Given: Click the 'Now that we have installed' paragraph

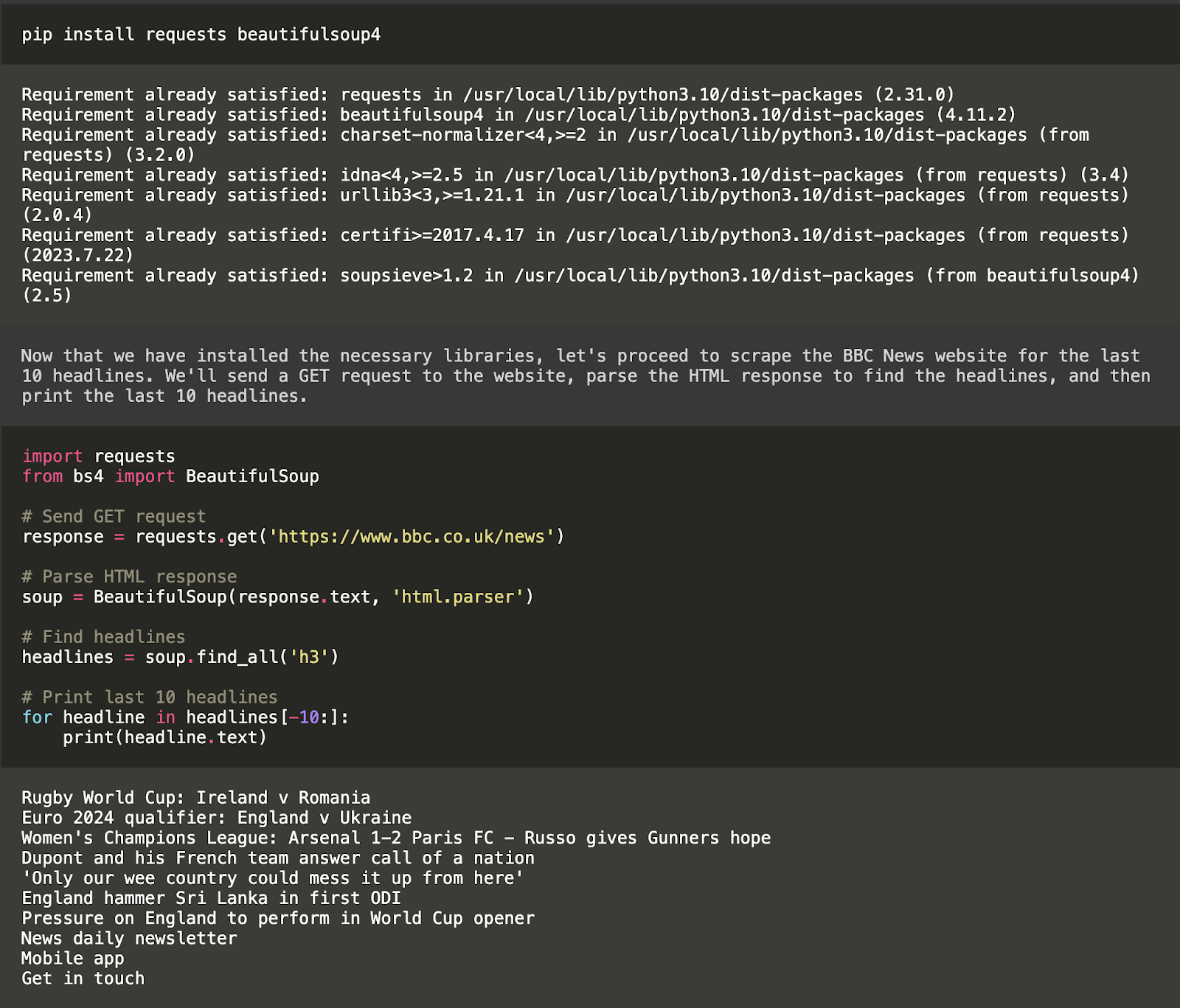Looking at the screenshot, I should click(x=586, y=376).
